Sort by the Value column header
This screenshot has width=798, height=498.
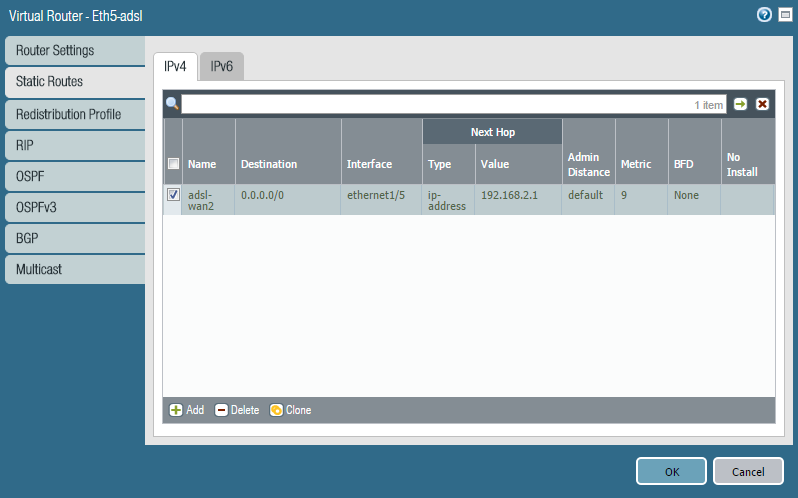[x=519, y=164]
